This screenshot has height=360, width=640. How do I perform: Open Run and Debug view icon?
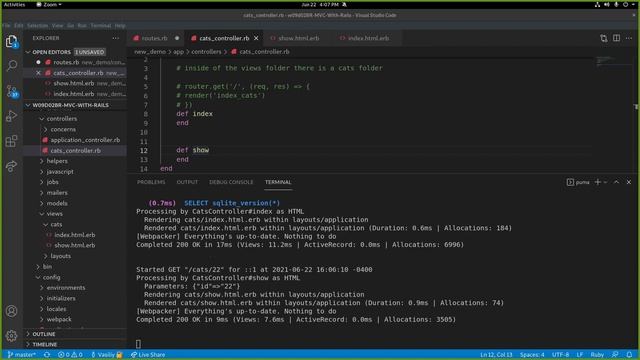click(11, 116)
